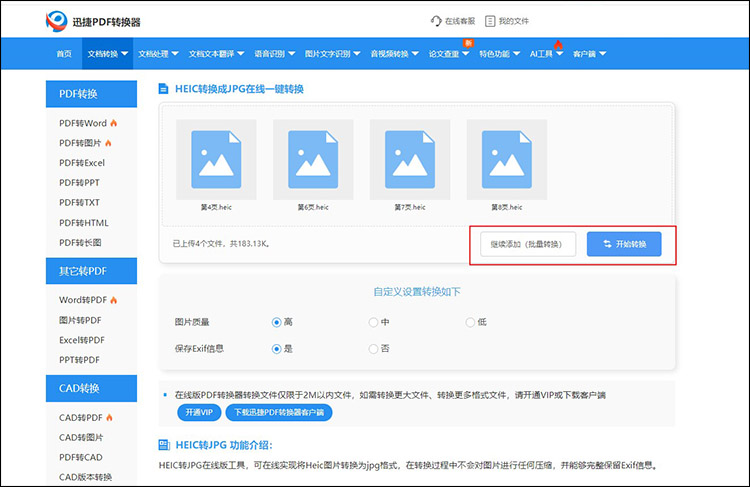This screenshot has width=750, height=487.
Task: Open PDF转PPT in sidebar
Action: pos(79,183)
